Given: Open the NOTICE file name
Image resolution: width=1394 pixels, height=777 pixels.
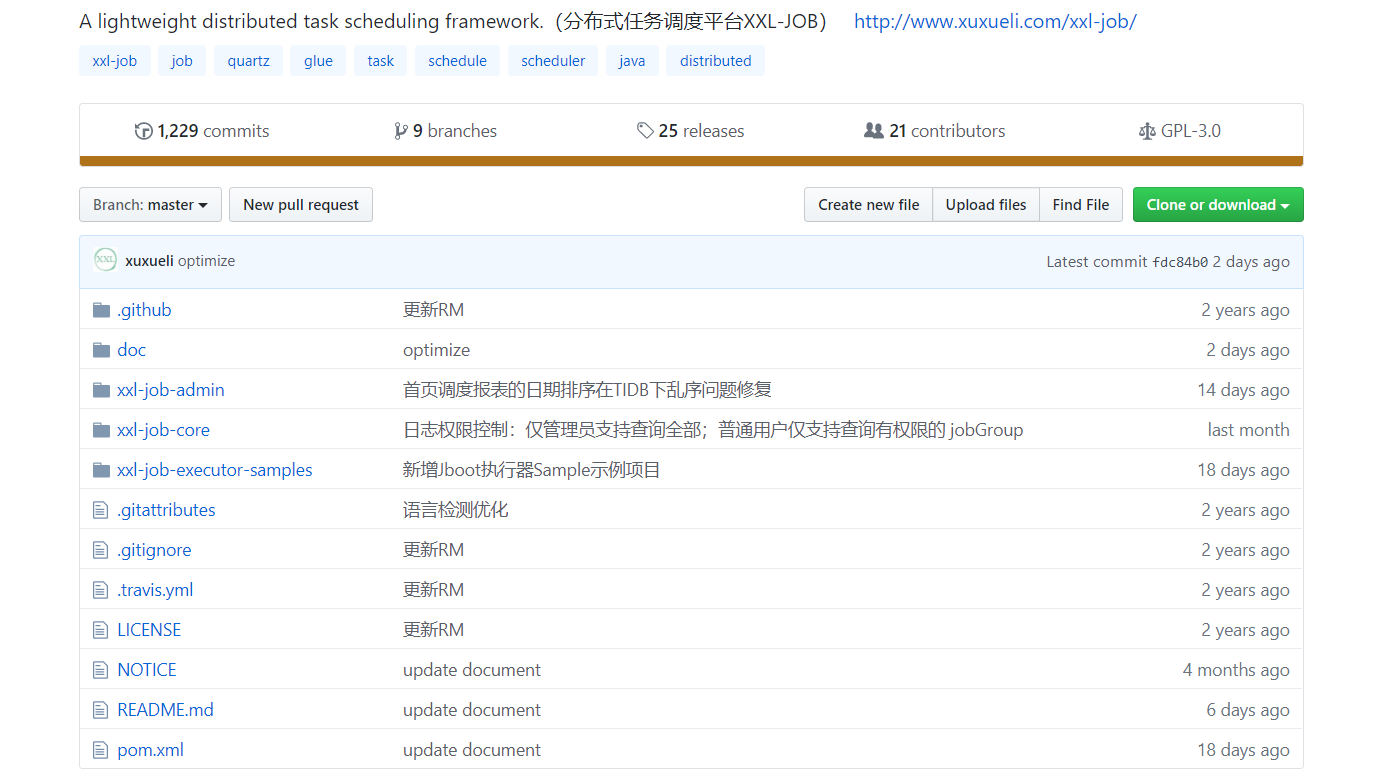Looking at the screenshot, I should click(x=147, y=670).
